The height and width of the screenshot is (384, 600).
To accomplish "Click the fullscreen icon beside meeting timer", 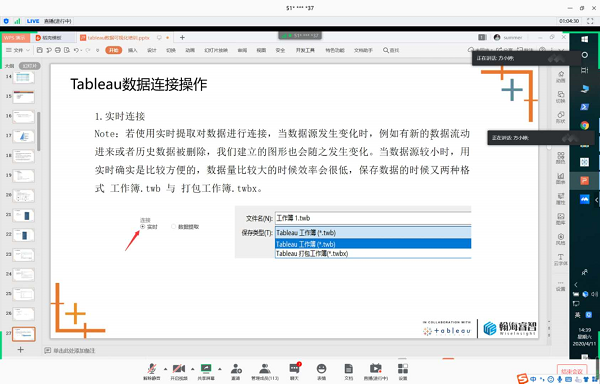I will coord(590,21).
